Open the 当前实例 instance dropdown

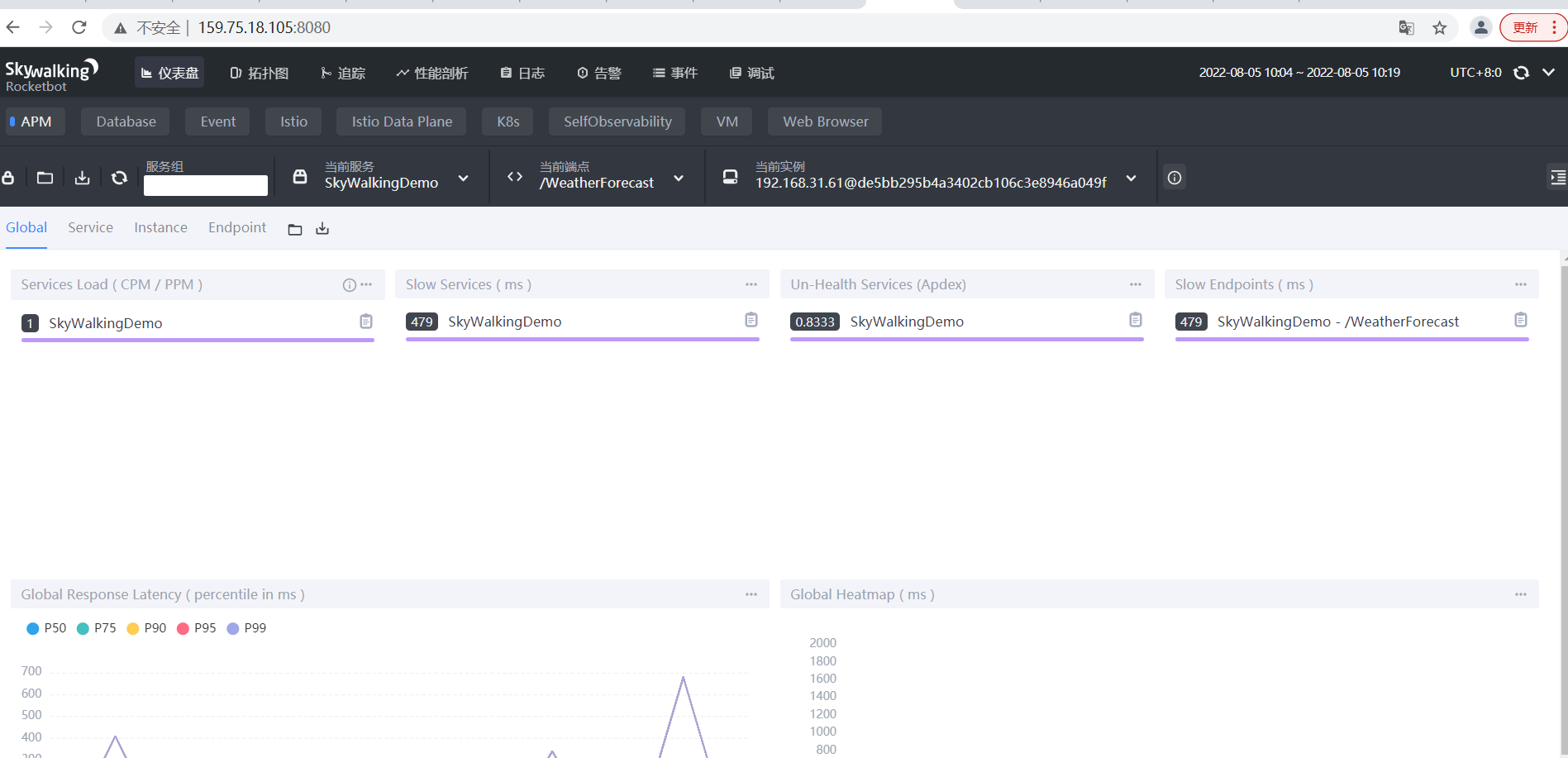click(x=931, y=177)
